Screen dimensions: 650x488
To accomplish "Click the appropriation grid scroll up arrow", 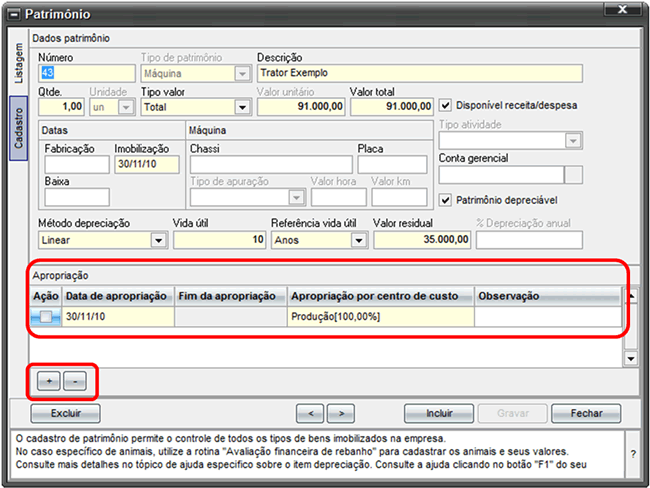I will [631, 296].
